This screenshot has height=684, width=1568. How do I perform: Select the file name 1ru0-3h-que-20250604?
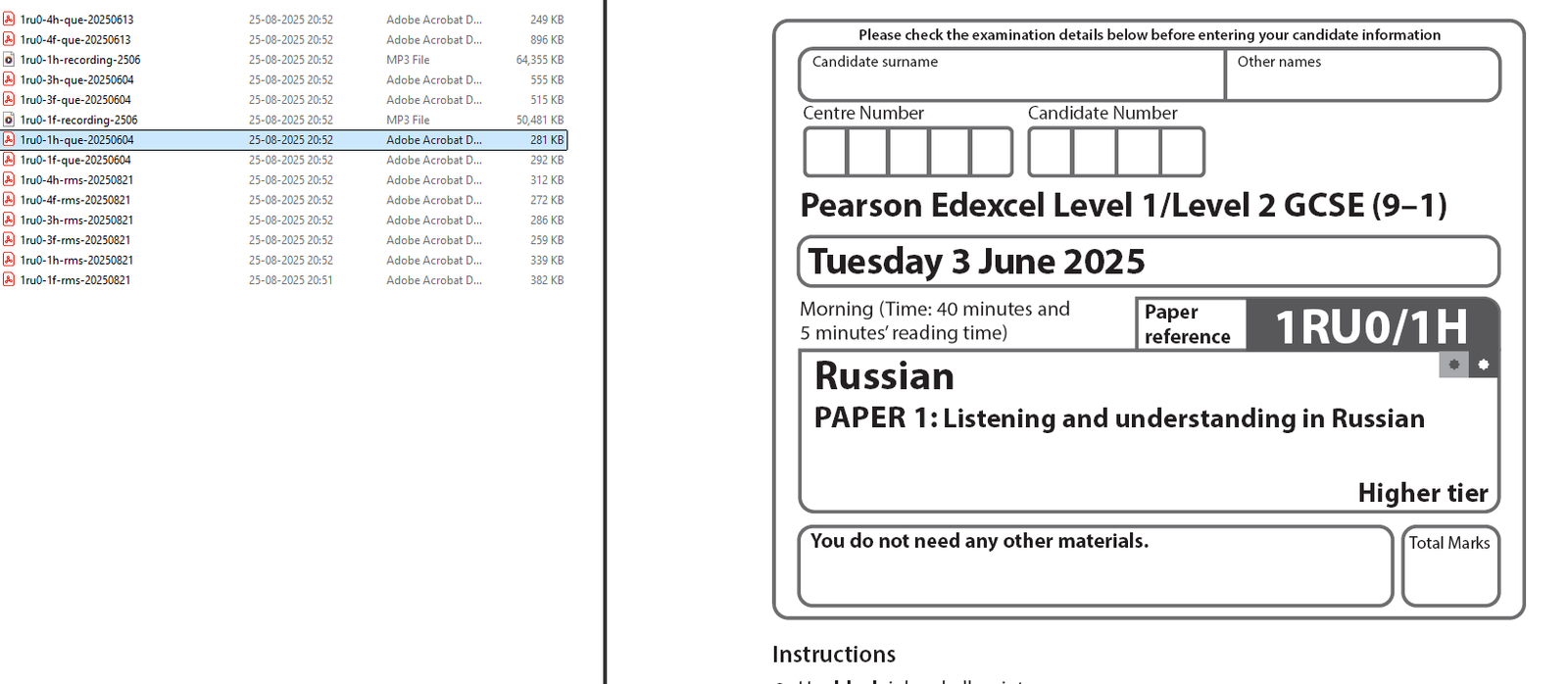point(77,79)
